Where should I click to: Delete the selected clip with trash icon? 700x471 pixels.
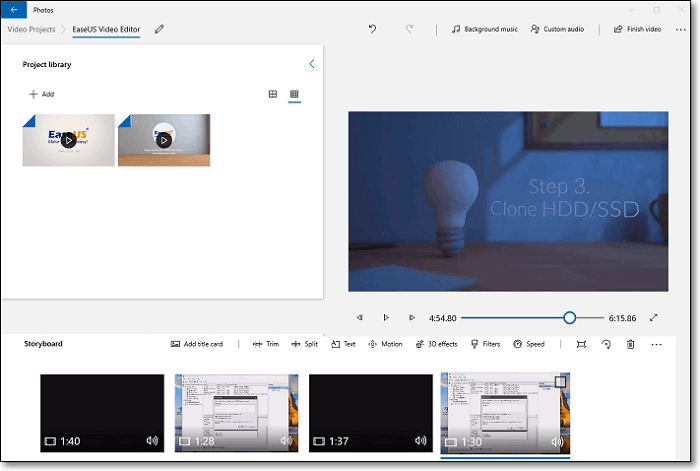pyautogui.click(x=630, y=344)
